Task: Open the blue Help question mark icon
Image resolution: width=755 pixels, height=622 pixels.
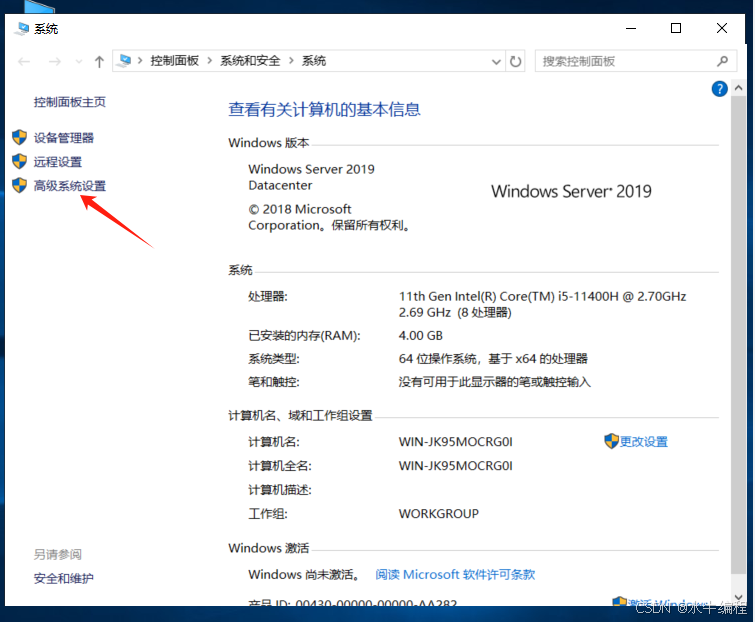Action: pos(719,89)
